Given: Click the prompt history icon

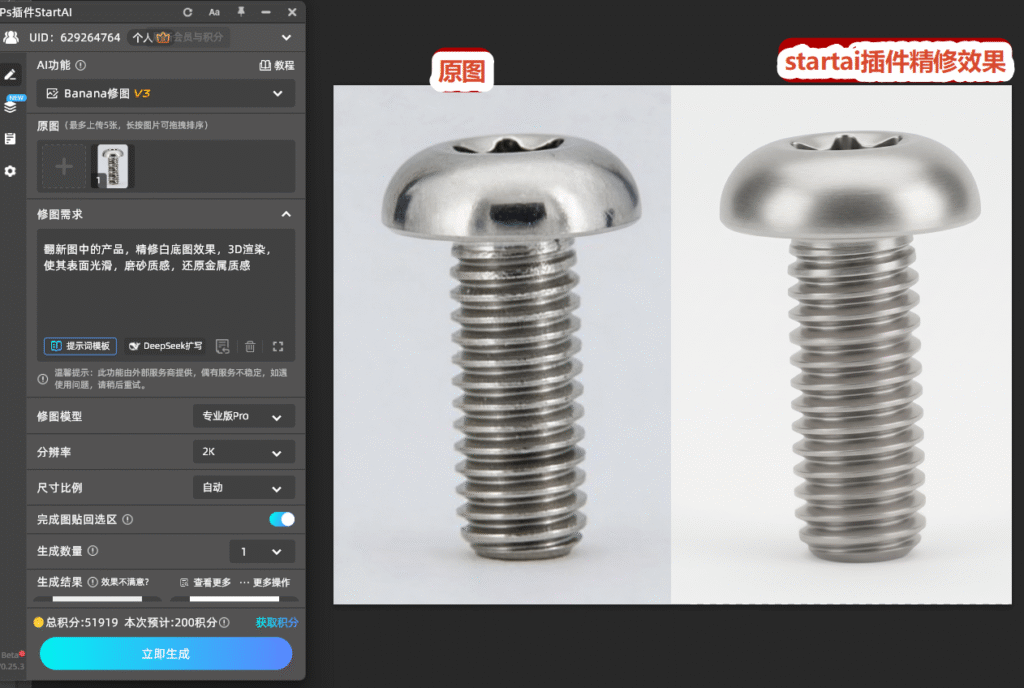Looking at the screenshot, I should pyautogui.click(x=222, y=347).
